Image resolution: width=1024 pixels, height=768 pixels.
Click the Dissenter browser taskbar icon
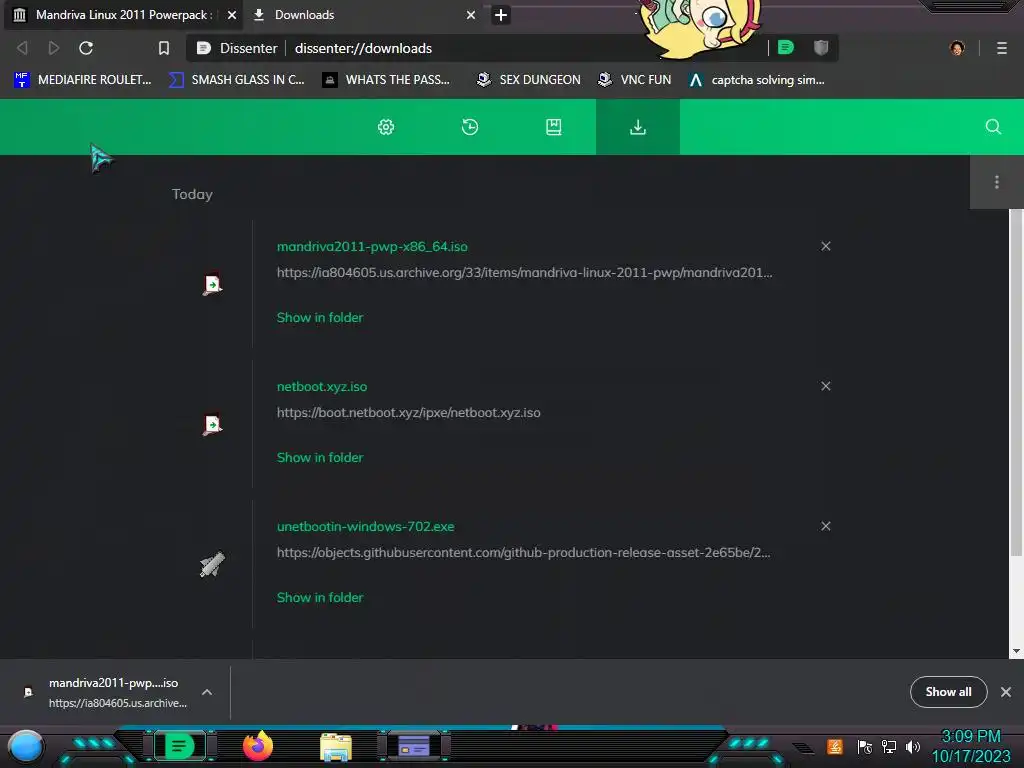[x=180, y=746]
